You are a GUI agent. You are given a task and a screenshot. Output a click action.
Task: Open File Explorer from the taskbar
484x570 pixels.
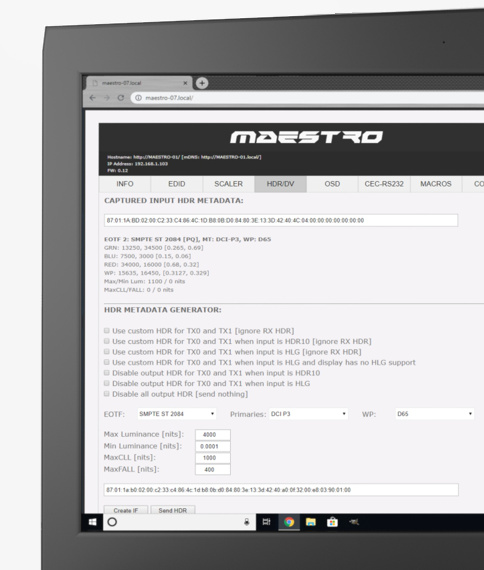(311, 522)
